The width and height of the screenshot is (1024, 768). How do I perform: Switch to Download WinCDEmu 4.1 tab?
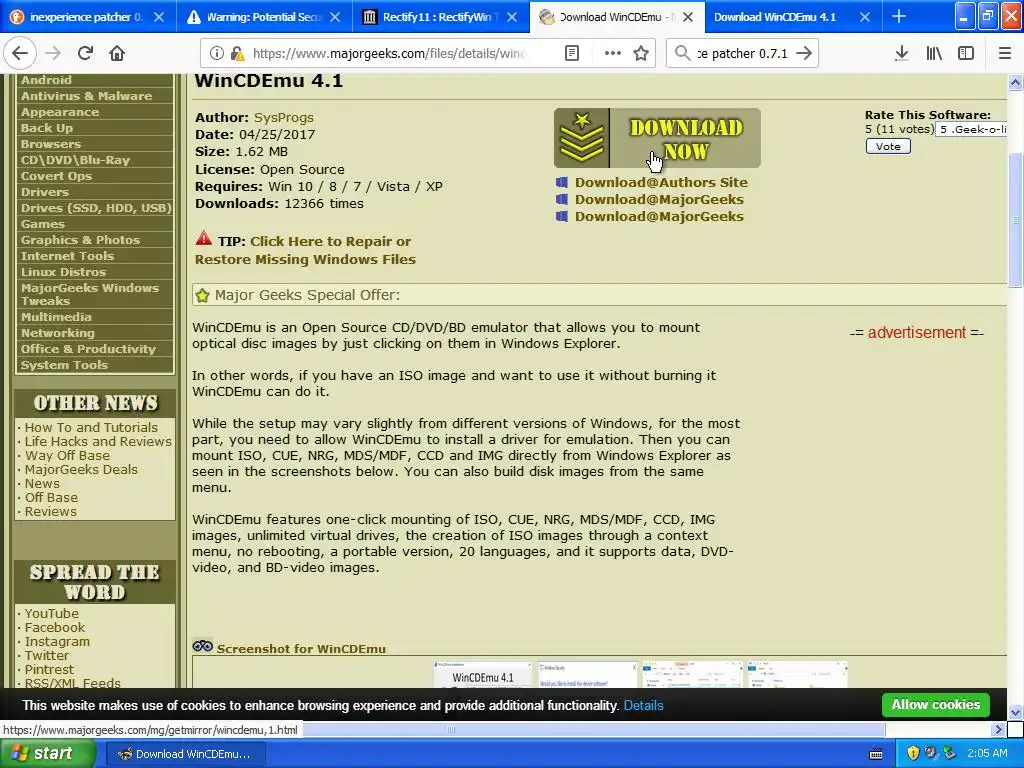coord(775,17)
